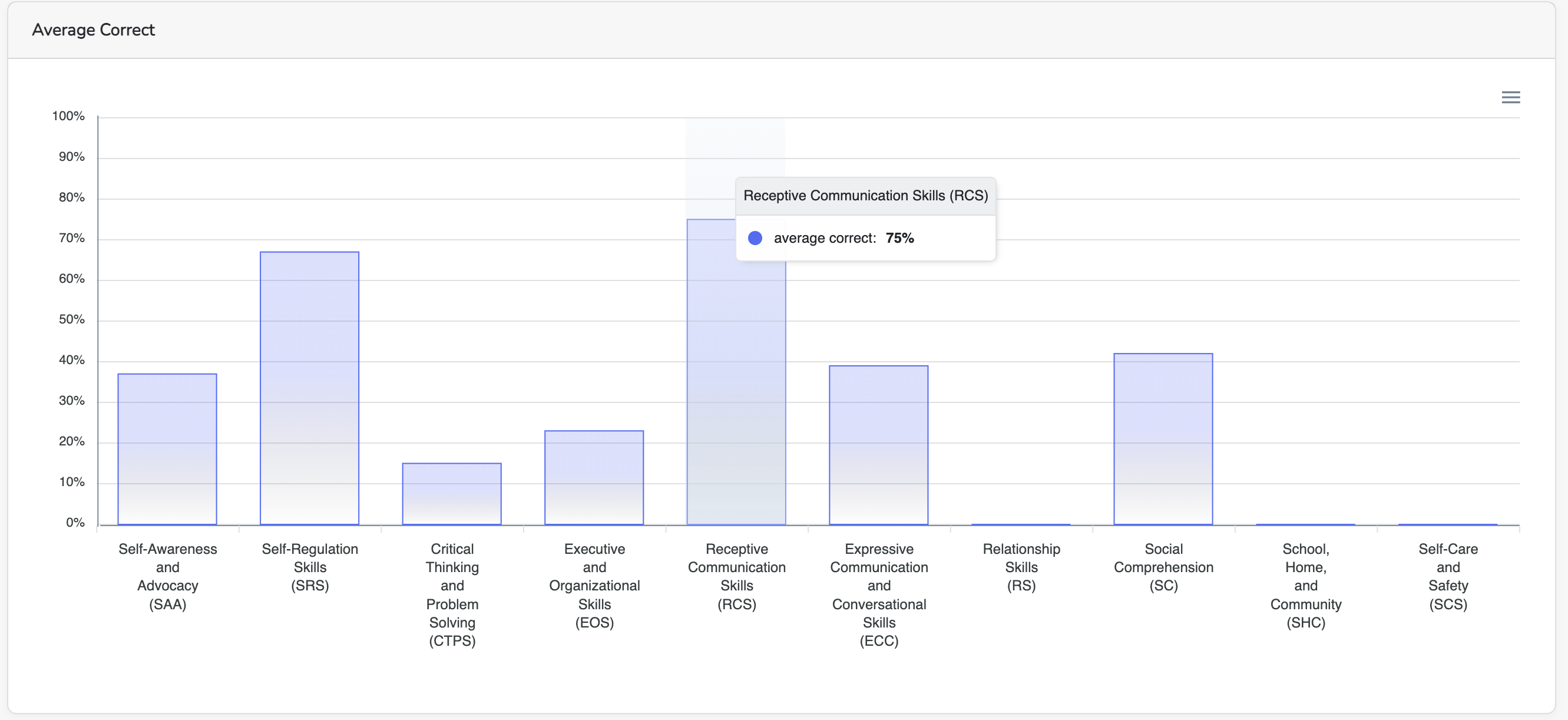1568x720 pixels.
Task: Click the 0% y-axis label
Action: tap(75, 522)
